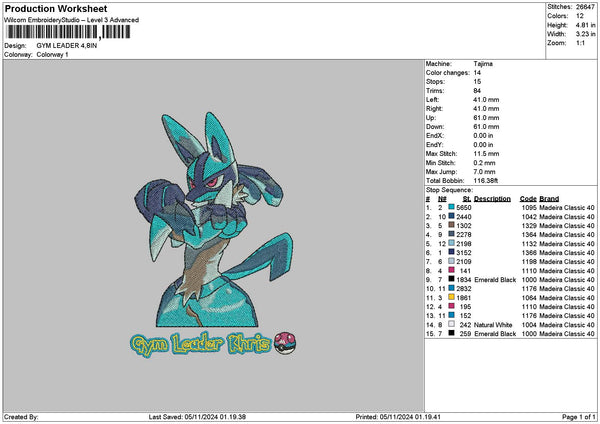
Task: Click the 'Stop Sequence:' heading
Action: [449, 190]
